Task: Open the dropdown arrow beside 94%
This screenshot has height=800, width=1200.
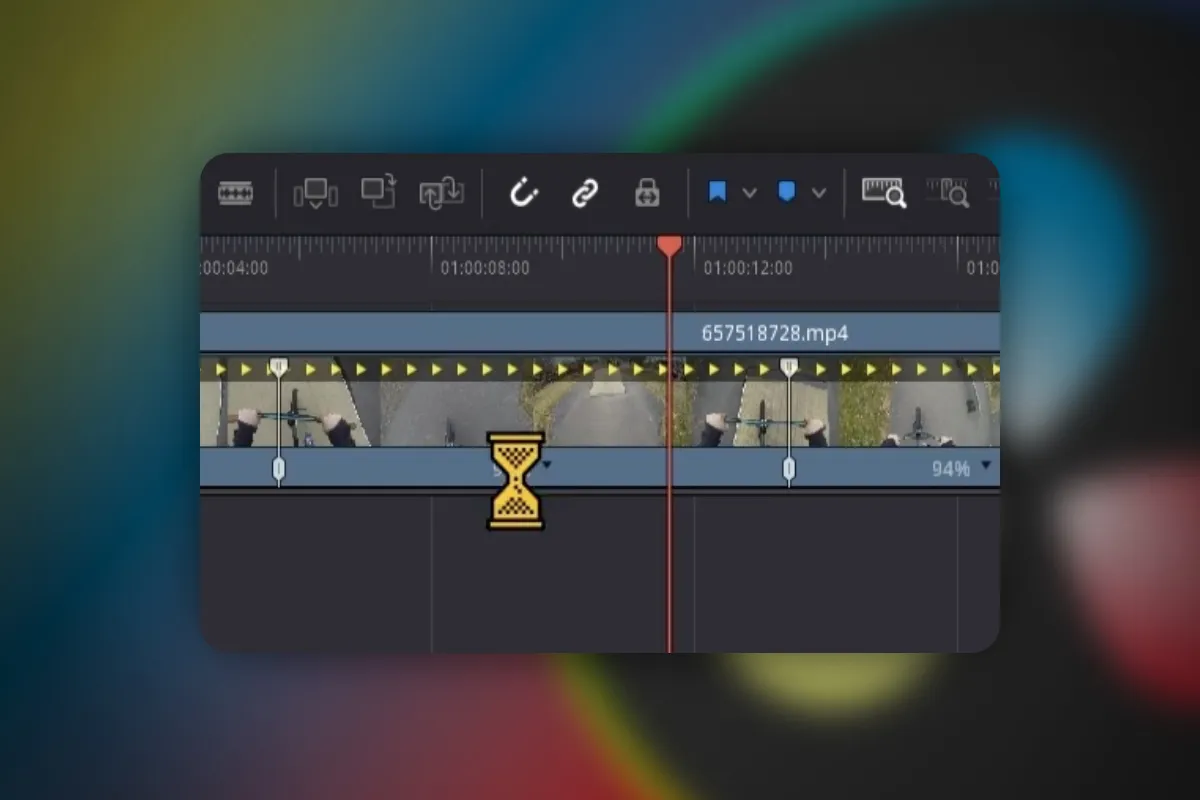Action: point(987,465)
